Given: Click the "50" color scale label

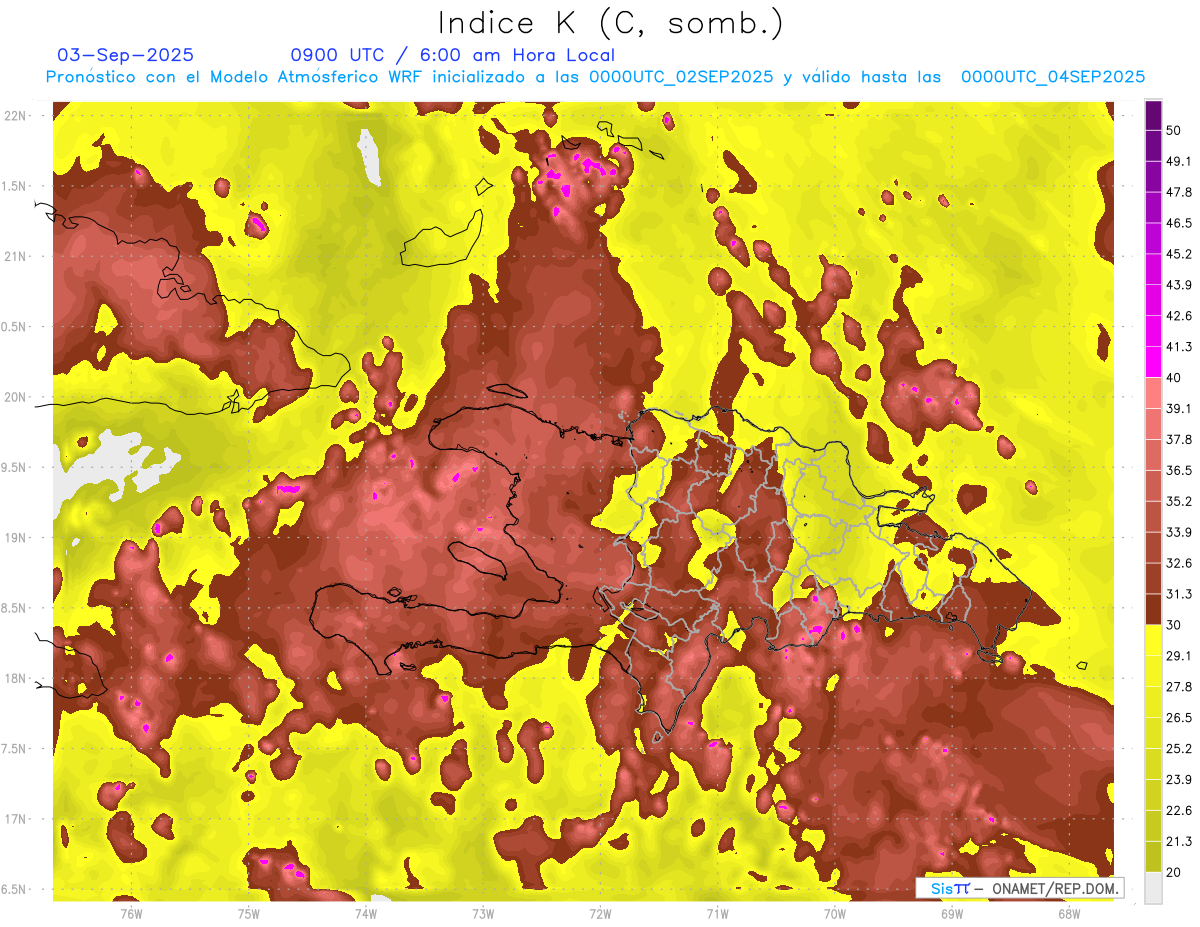Looking at the screenshot, I should (x=1174, y=130).
